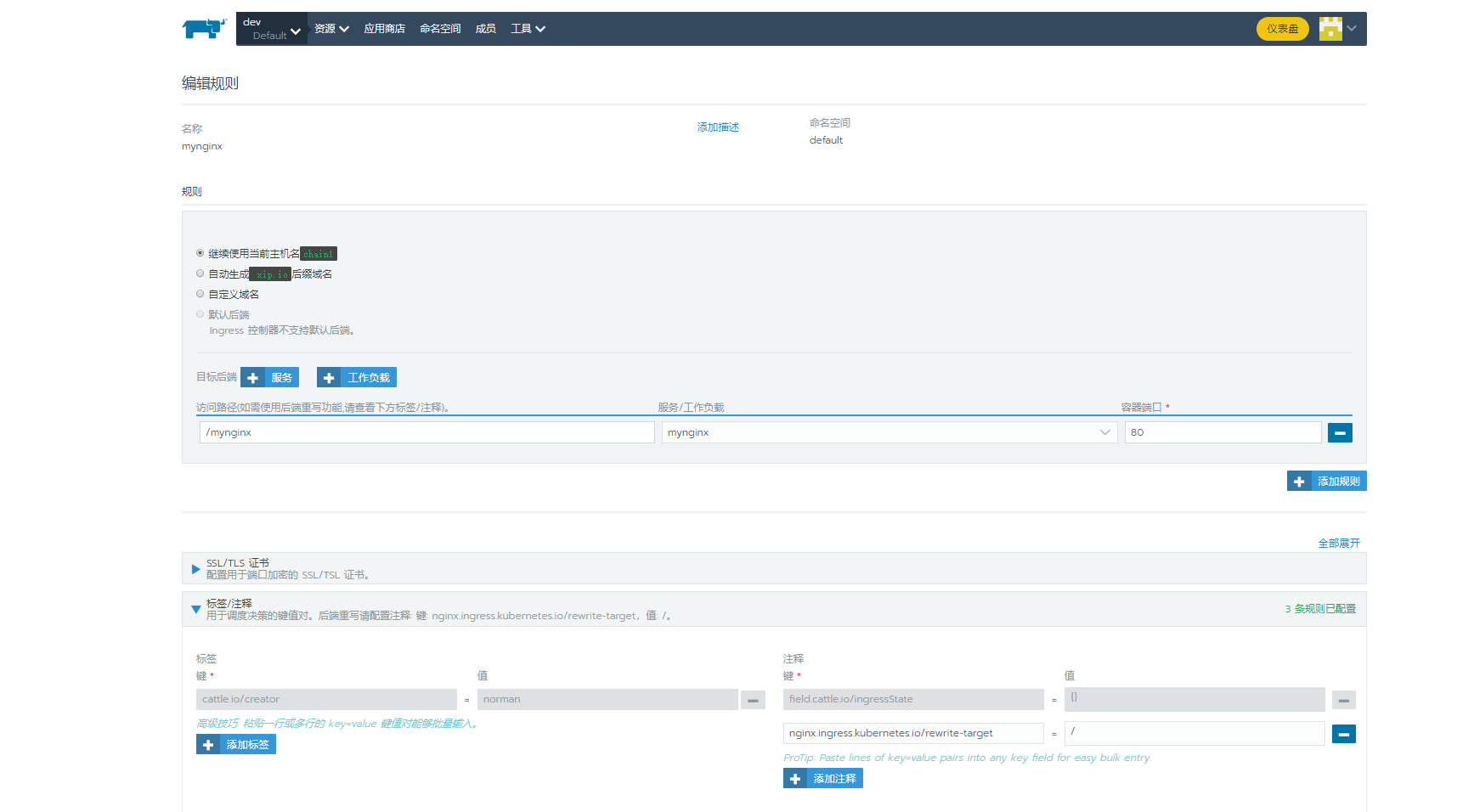Open dev Default project dropdown
Viewport: 1474px width, 812px height.
(272, 29)
